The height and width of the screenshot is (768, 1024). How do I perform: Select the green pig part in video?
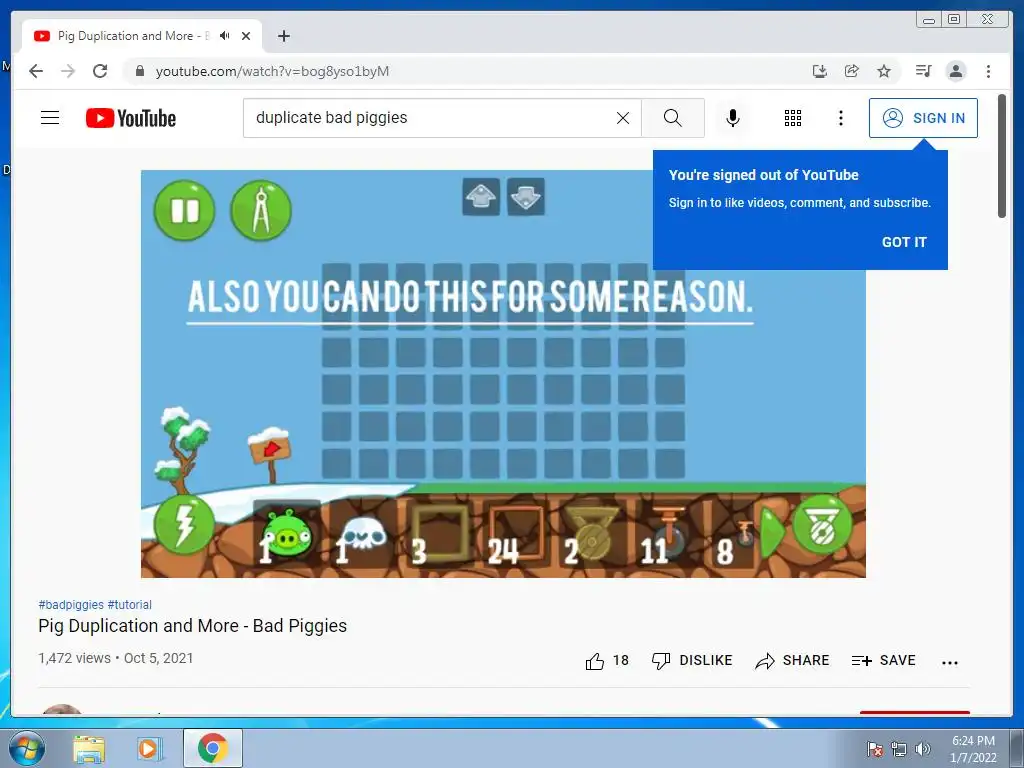pos(287,534)
